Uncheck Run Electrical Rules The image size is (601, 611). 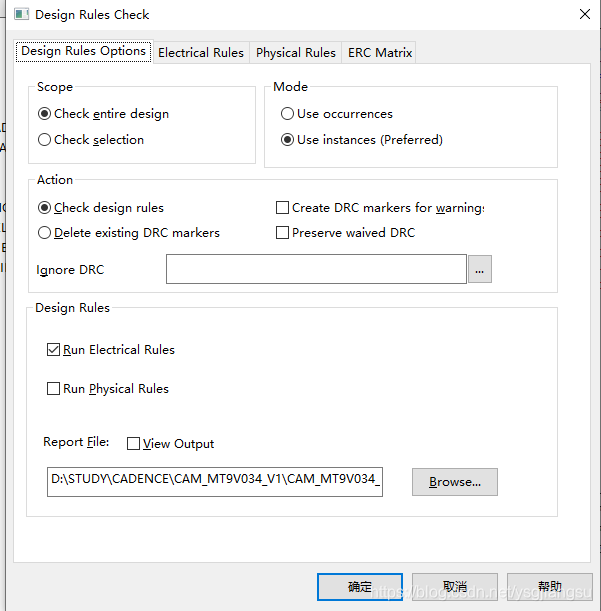click(x=54, y=350)
